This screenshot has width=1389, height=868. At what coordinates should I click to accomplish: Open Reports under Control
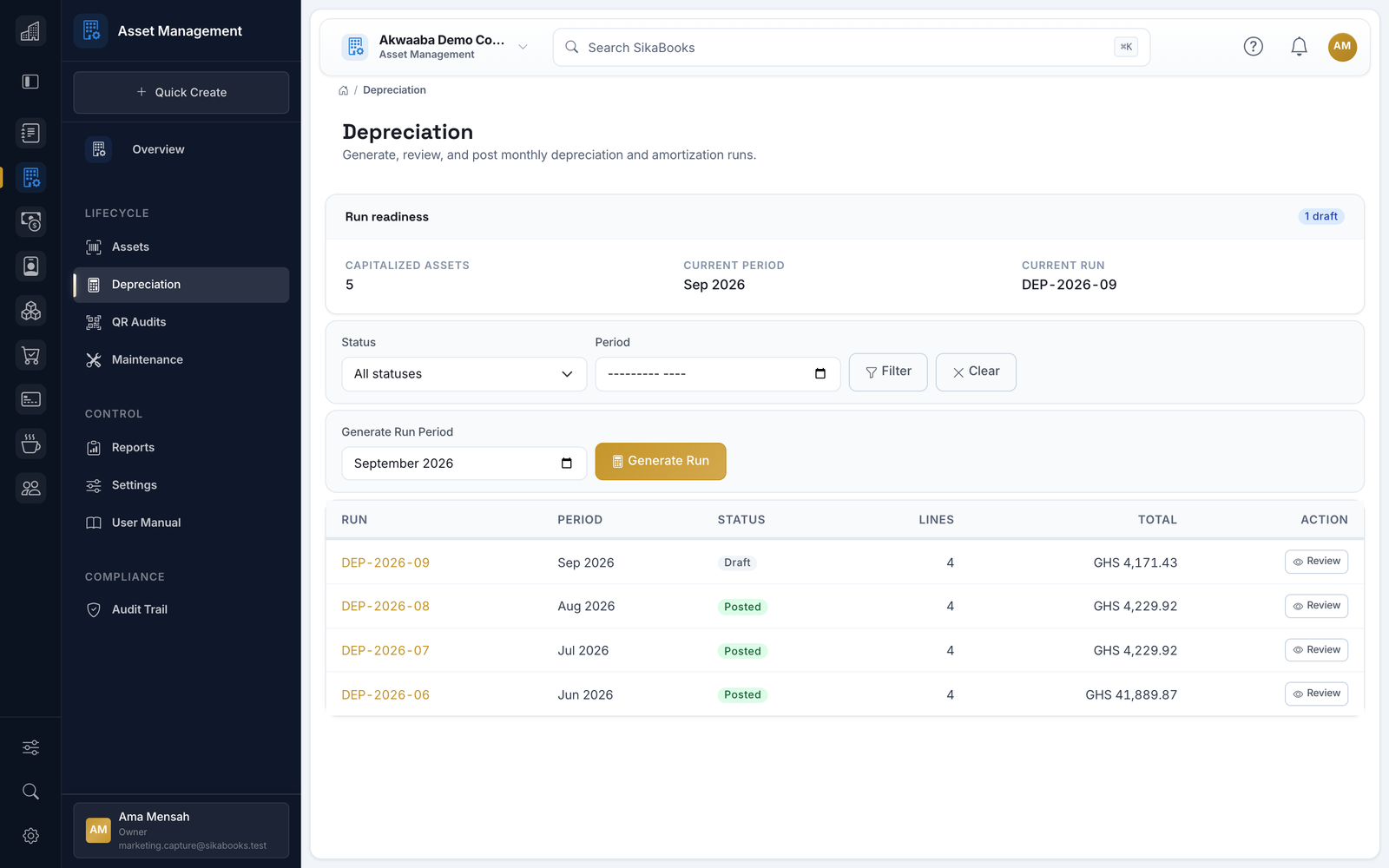point(181,448)
